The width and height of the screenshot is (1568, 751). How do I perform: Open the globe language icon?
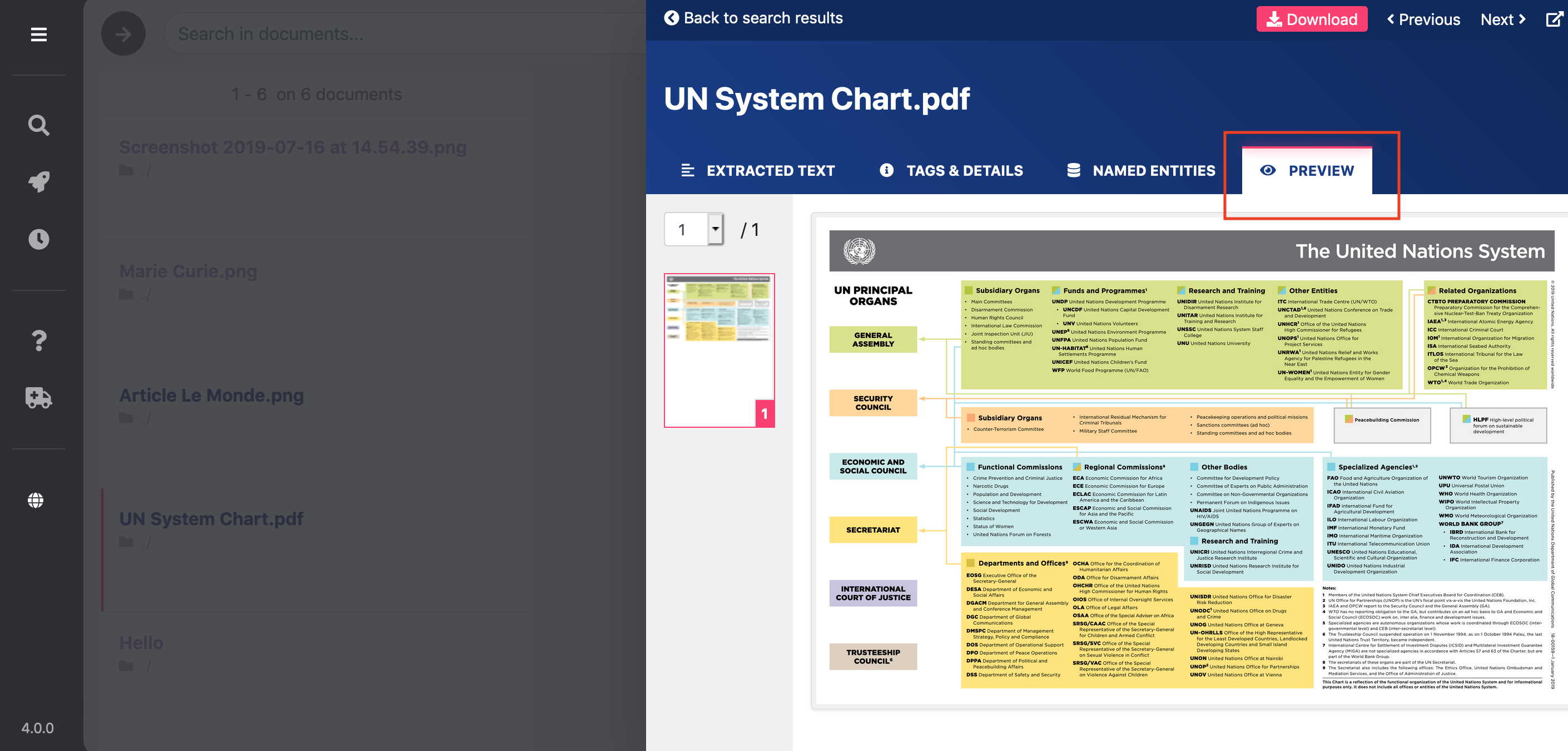click(36, 500)
